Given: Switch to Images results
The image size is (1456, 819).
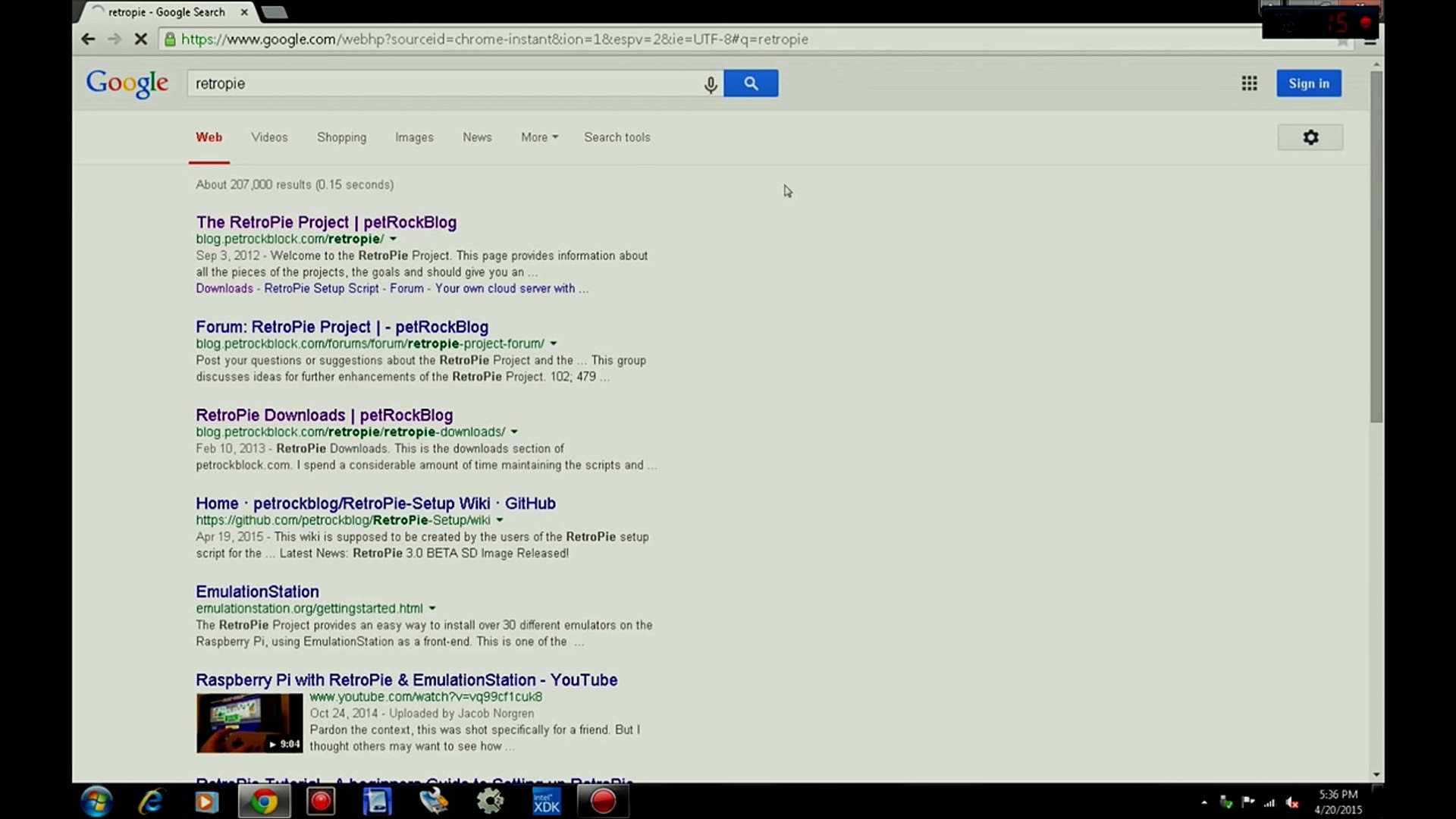Looking at the screenshot, I should point(414,137).
